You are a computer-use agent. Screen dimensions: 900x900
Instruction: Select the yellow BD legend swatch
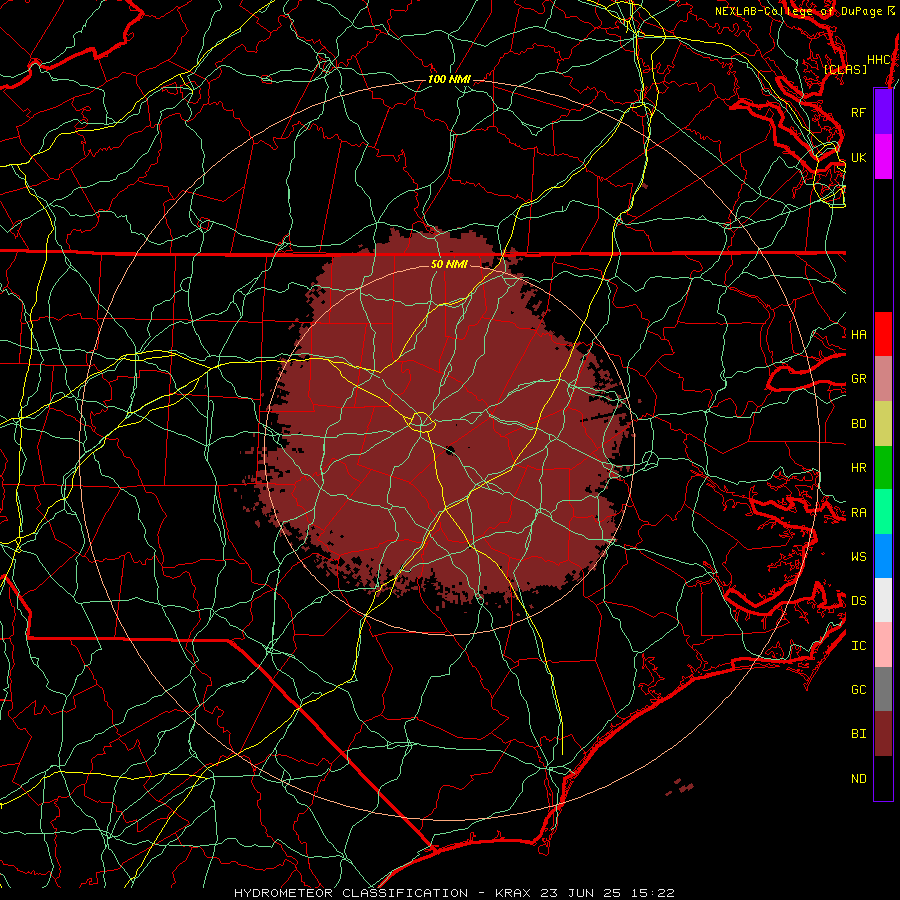pos(883,424)
